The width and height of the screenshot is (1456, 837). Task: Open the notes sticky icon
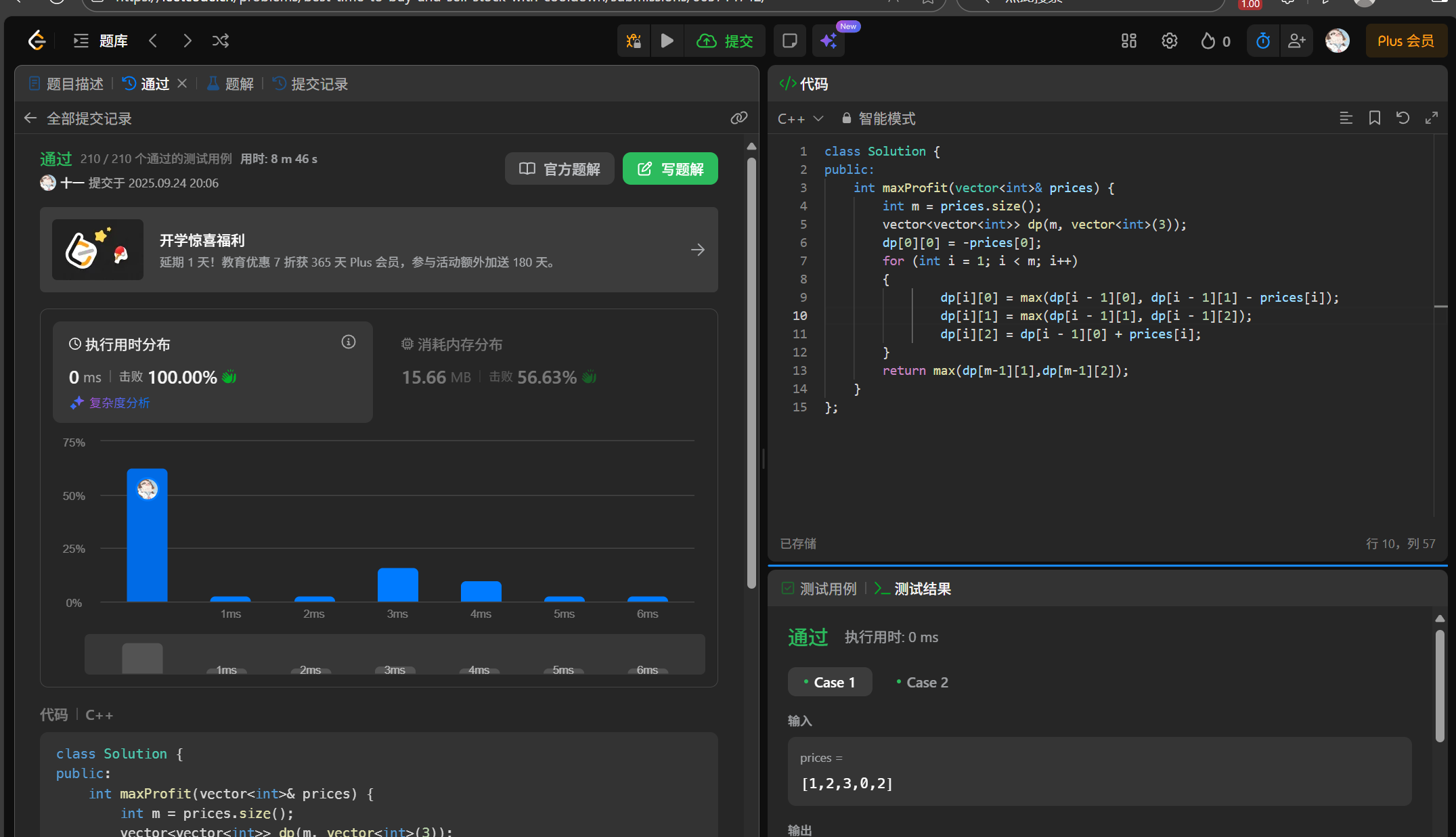click(x=789, y=41)
